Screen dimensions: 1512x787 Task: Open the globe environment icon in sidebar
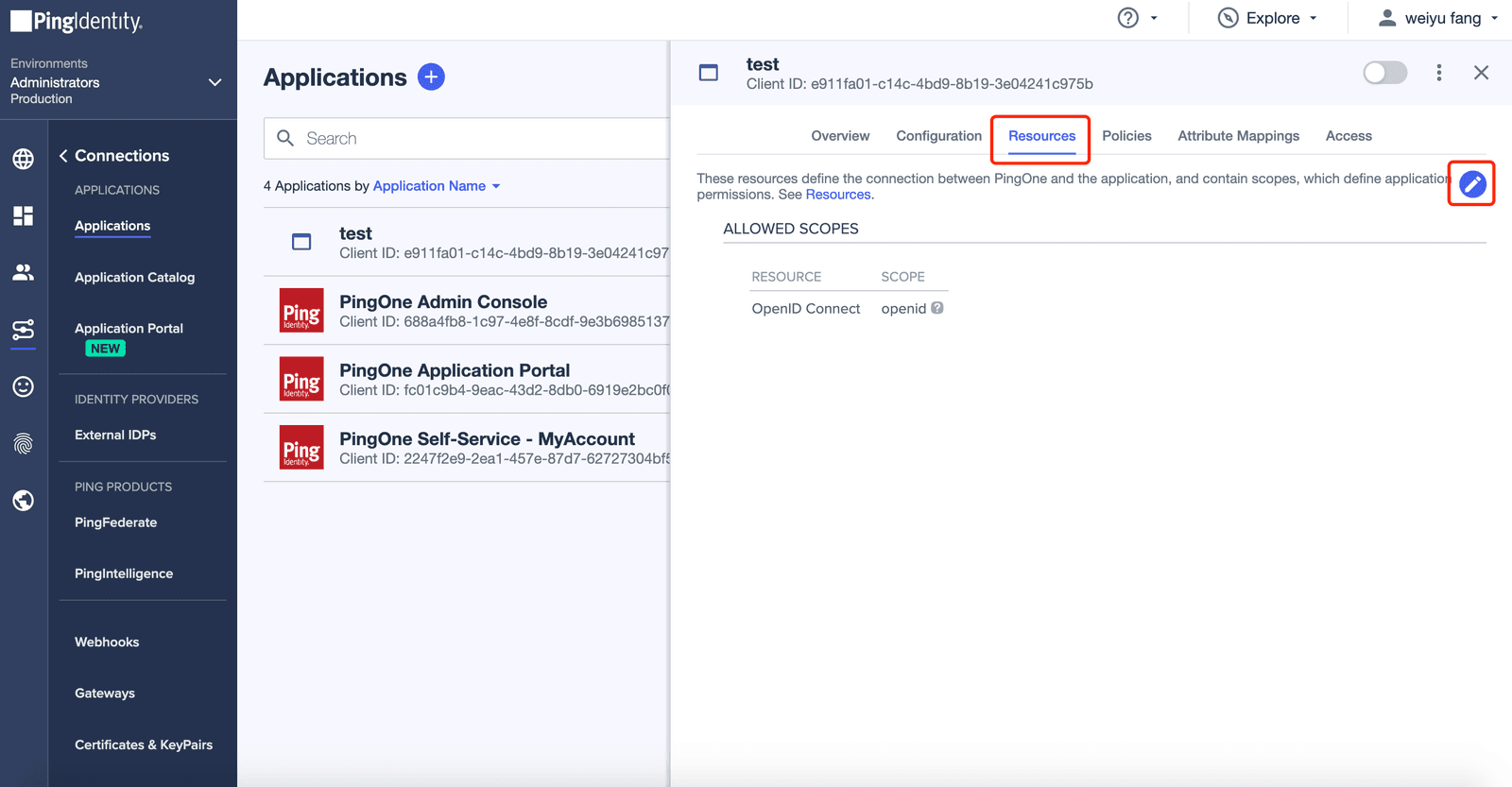pos(24,159)
